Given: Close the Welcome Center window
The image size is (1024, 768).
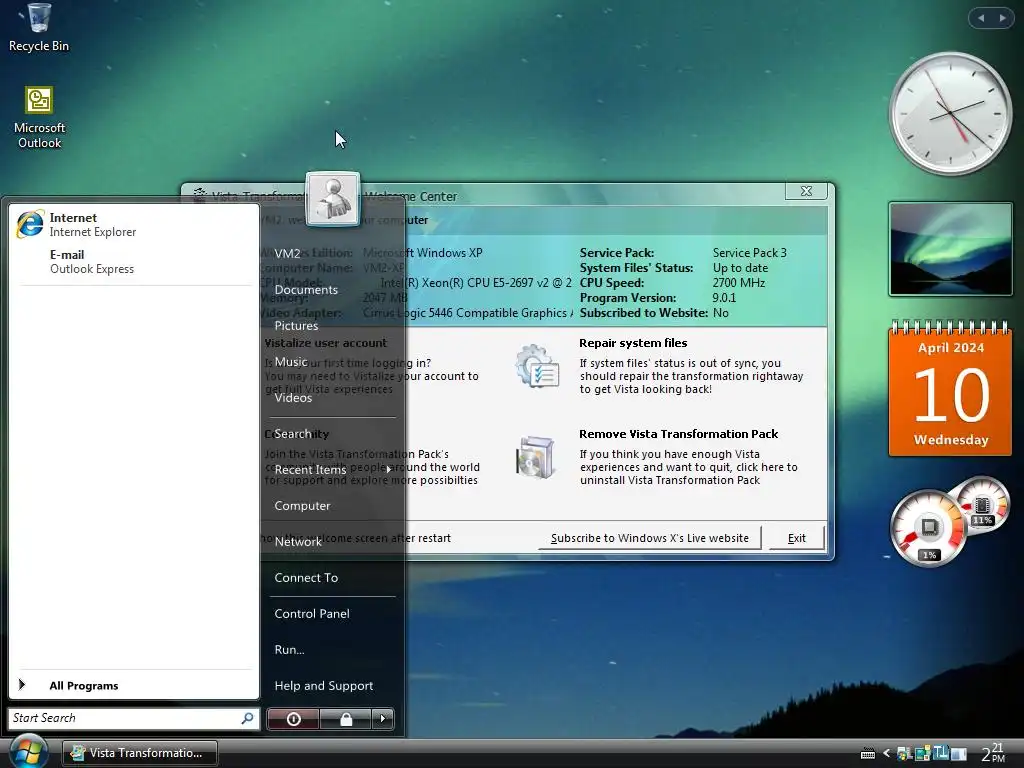Looking at the screenshot, I should pos(807,191).
